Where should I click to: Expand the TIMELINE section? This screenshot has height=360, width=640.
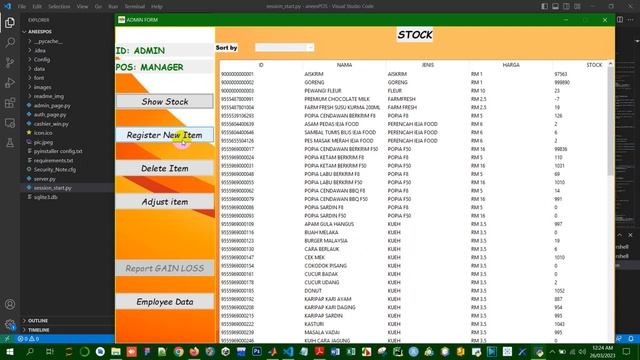coord(39,330)
